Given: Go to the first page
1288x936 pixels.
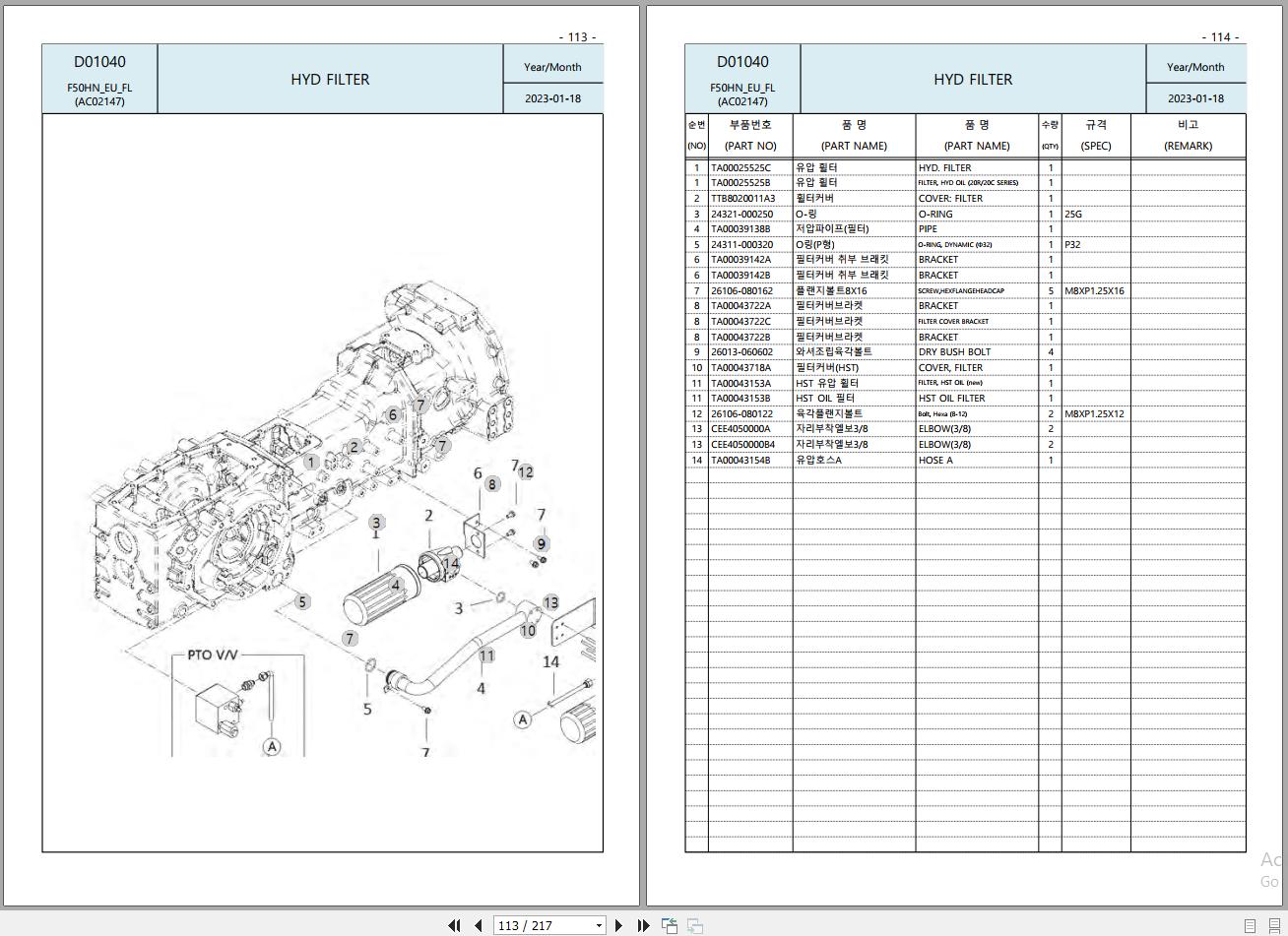Looking at the screenshot, I should [x=455, y=925].
